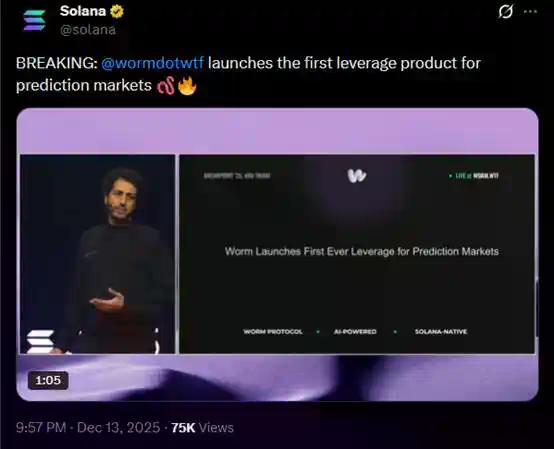Screen dimensions: 554x449
Task: Click the fire emoji in the tweet
Action: pos(187,86)
